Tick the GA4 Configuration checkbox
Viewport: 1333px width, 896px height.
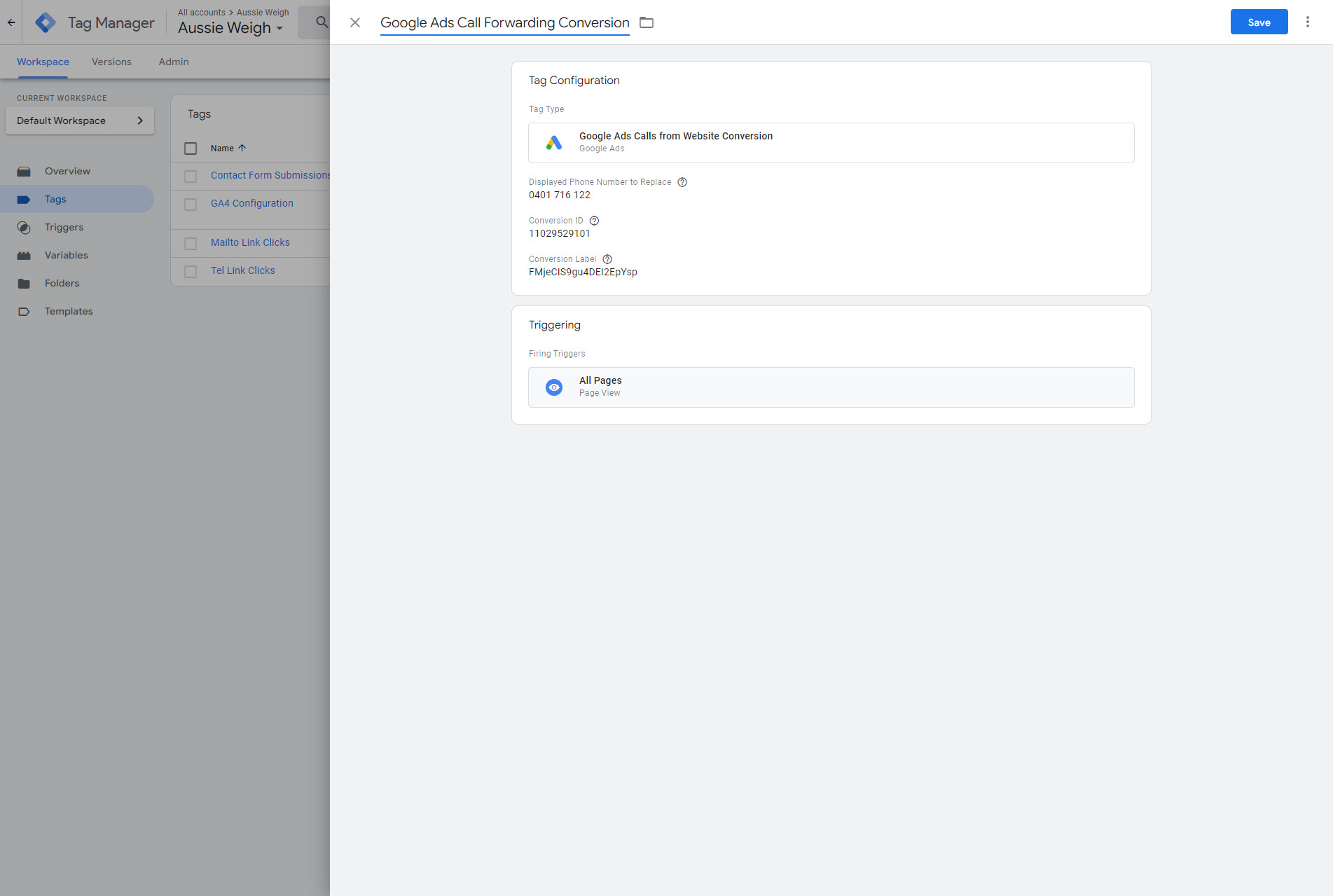coord(191,204)
